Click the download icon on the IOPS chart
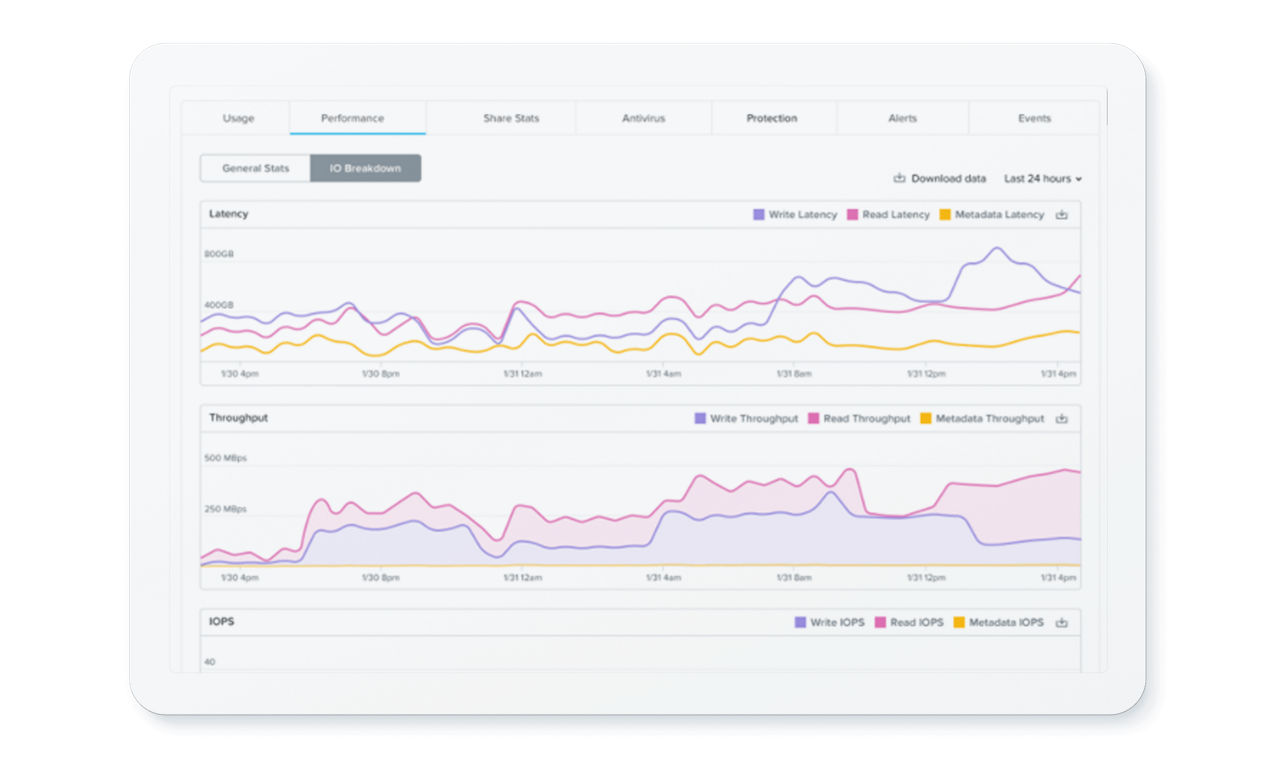The image size is (1280, 768). [x=1062, y=622]
